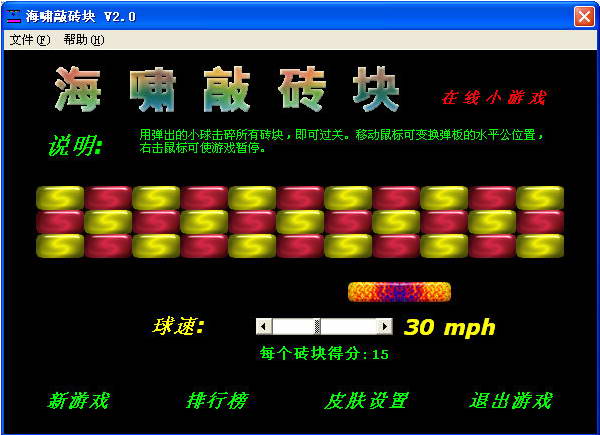Viewport: 600px width, 435px height.
Task: Click the colorful paddle below the bricks
Action: 399,292
